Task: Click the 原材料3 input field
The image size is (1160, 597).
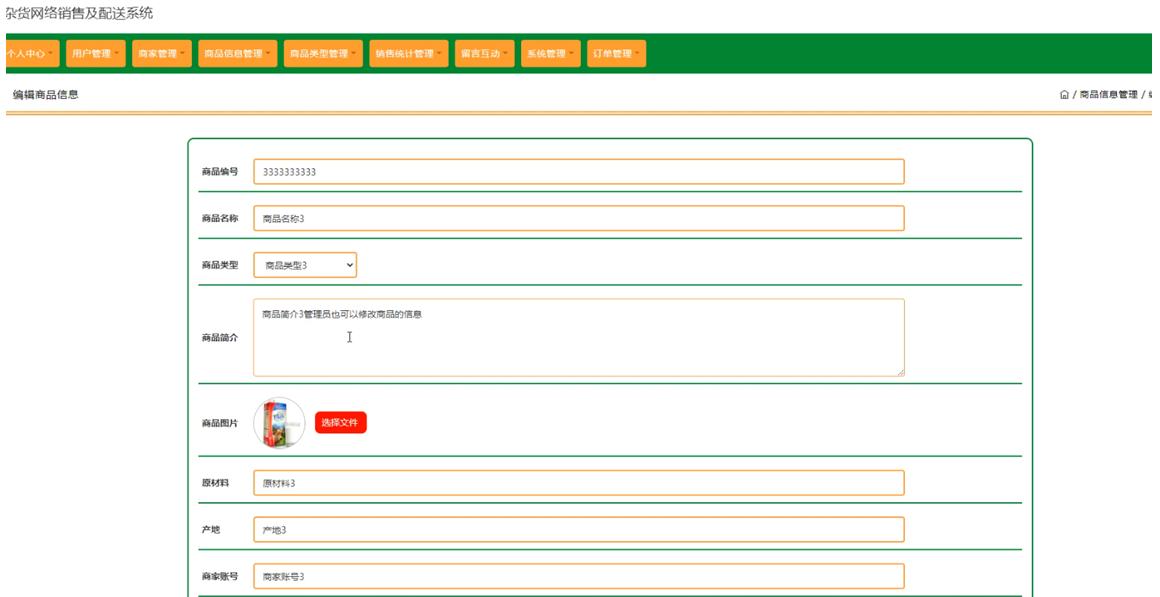Action: pos(579,483)
